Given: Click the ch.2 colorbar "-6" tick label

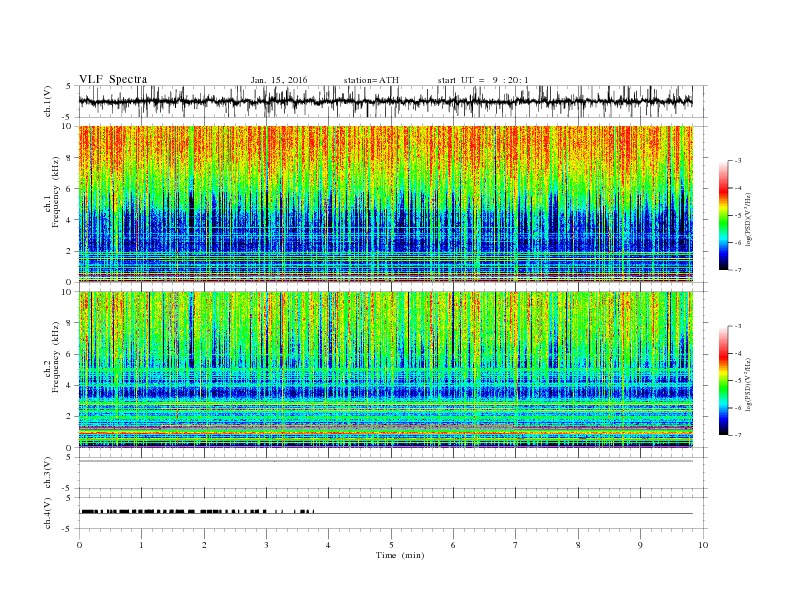Looking at the screenshot, I should (x=738, y=408).
